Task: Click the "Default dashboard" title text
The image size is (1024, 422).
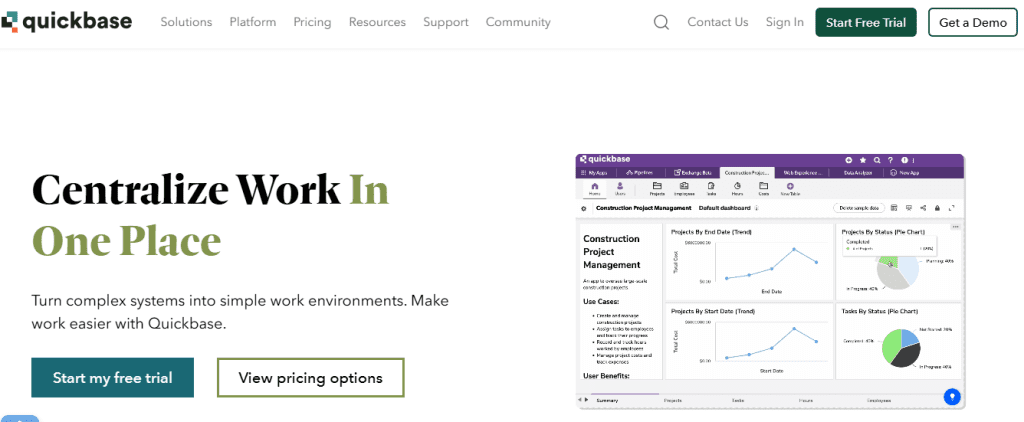Action: click(x=724, y=208)
